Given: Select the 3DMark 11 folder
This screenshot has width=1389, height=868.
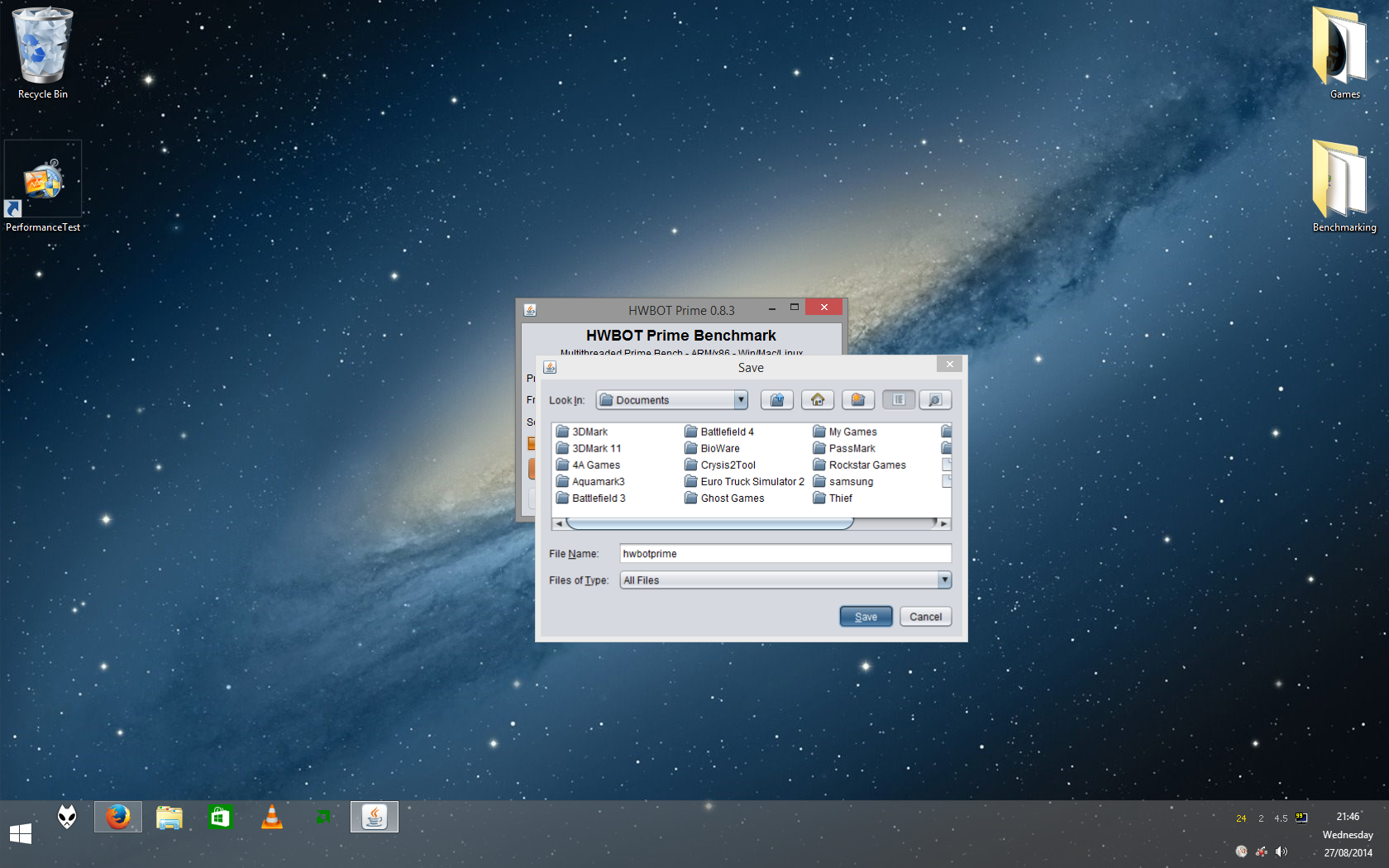Looking at the screenshot, I should [589, 448].
